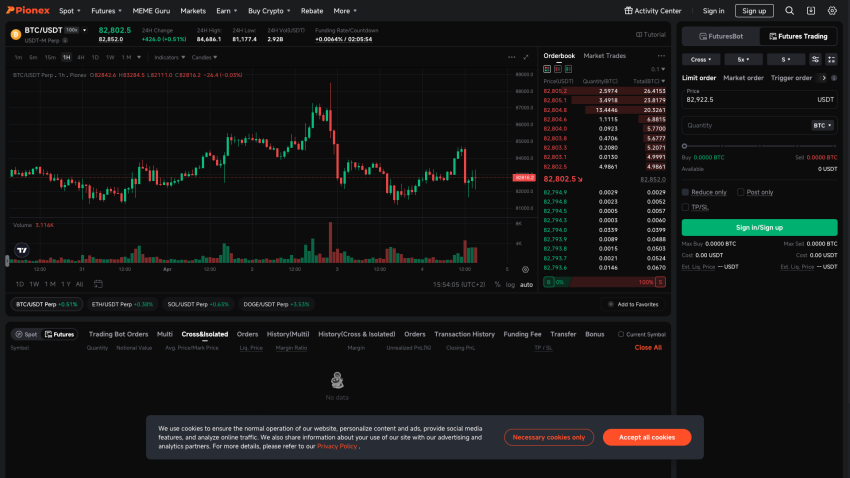The width and height of the screenshot is (850, 478).
Task: Click the collapse handle at chart left edge
Action: 7,261
